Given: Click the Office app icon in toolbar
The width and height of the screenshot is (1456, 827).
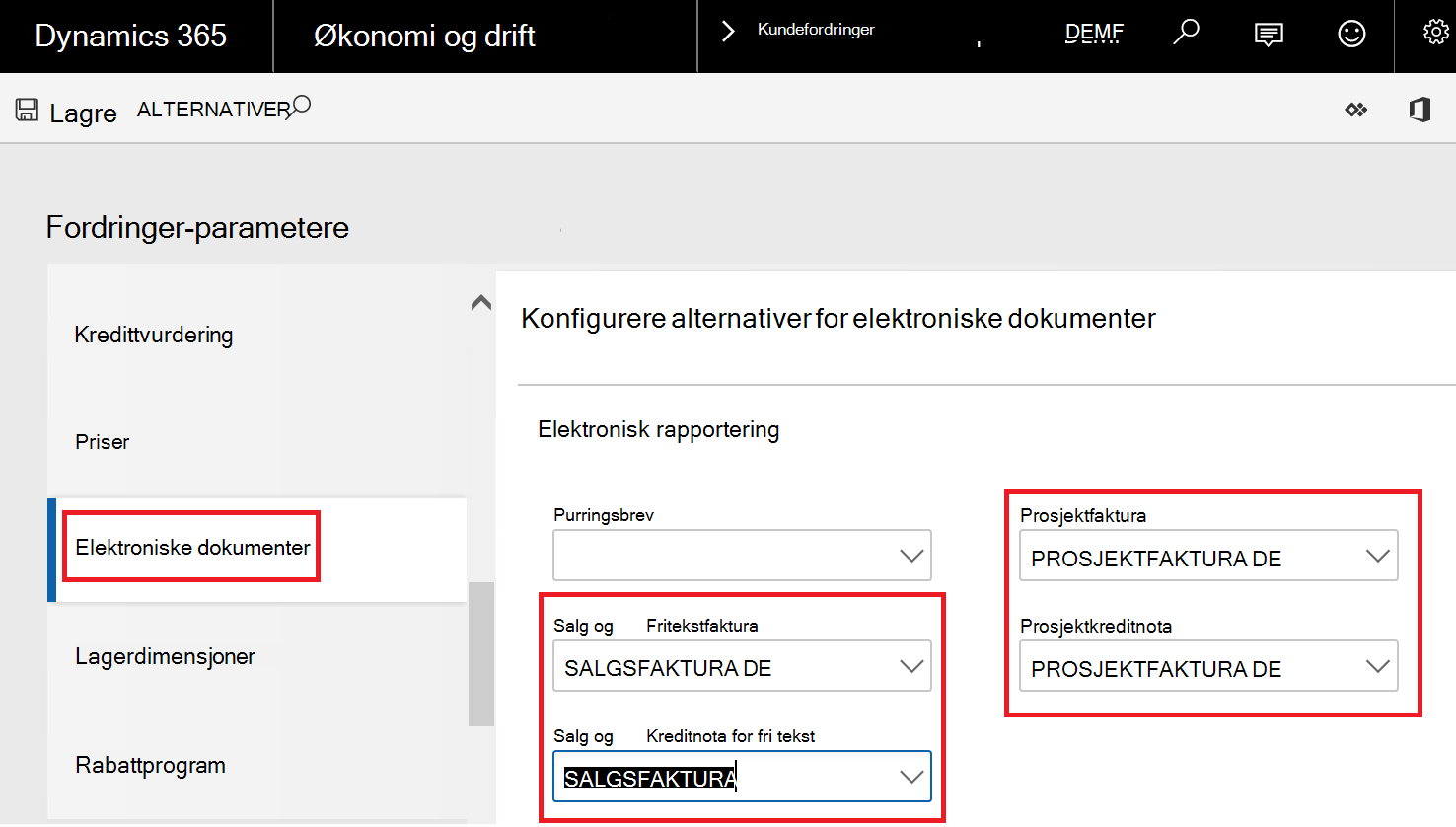Looking at the screenshot, I should [x=1420, y=110].
